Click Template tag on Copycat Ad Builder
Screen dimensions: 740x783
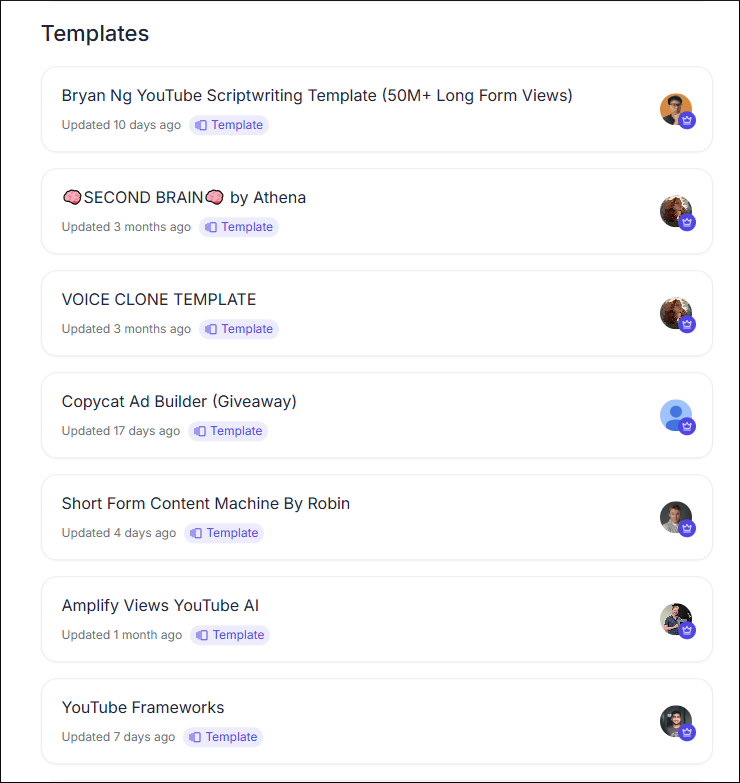coord(228,431)
